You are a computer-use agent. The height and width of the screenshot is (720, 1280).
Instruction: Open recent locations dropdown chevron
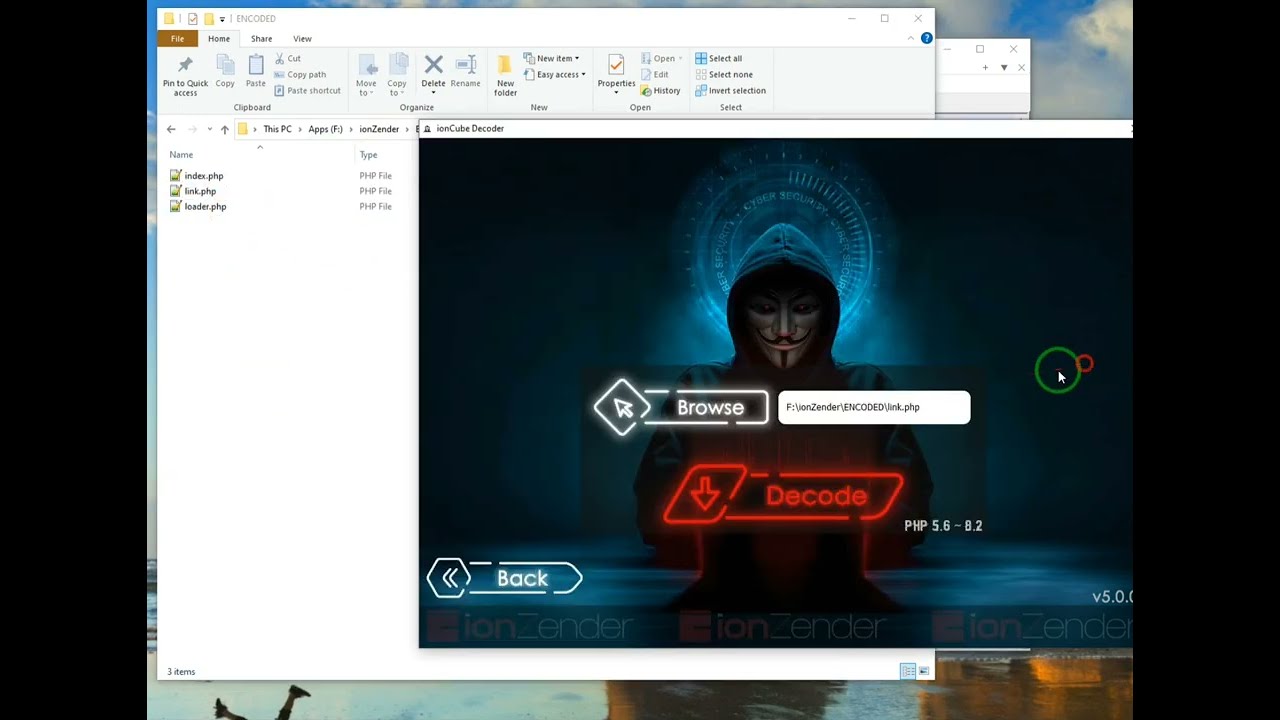[x=209, y=129]
